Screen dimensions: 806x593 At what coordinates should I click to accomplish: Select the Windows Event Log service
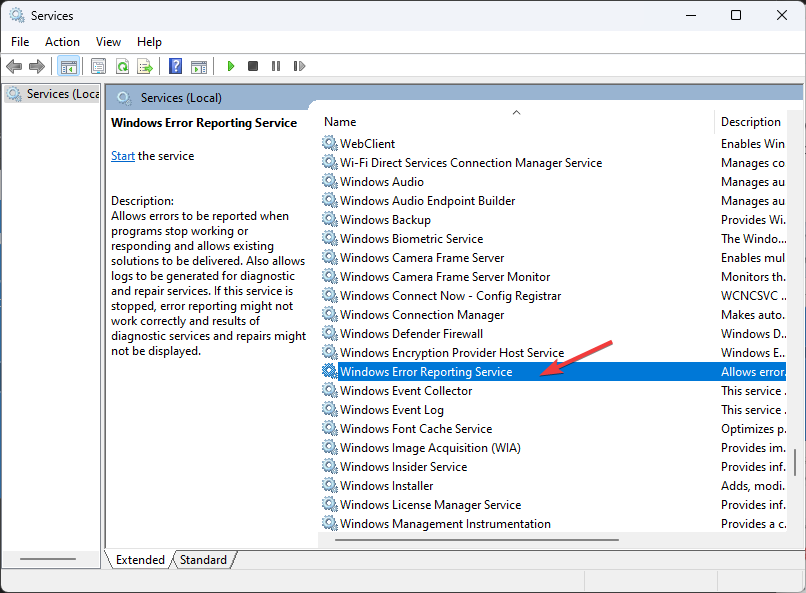[554, 410]
